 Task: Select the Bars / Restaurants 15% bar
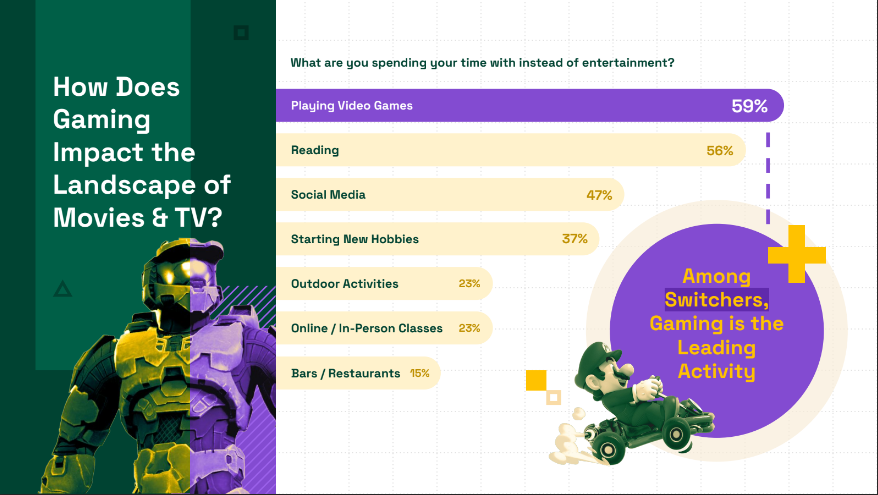[358, 373]
